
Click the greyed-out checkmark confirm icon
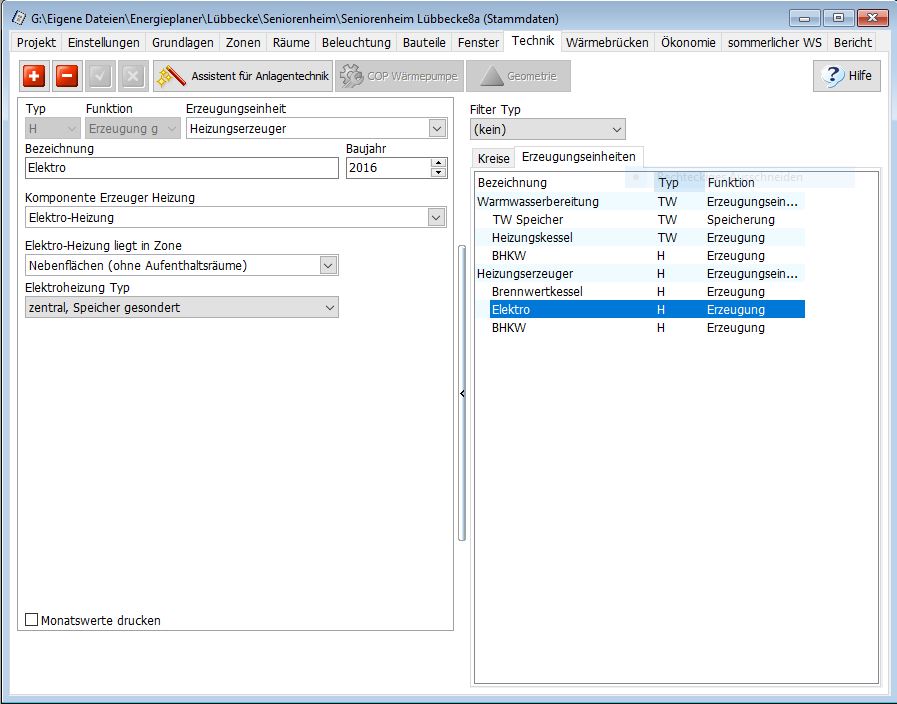click(100, 76)
